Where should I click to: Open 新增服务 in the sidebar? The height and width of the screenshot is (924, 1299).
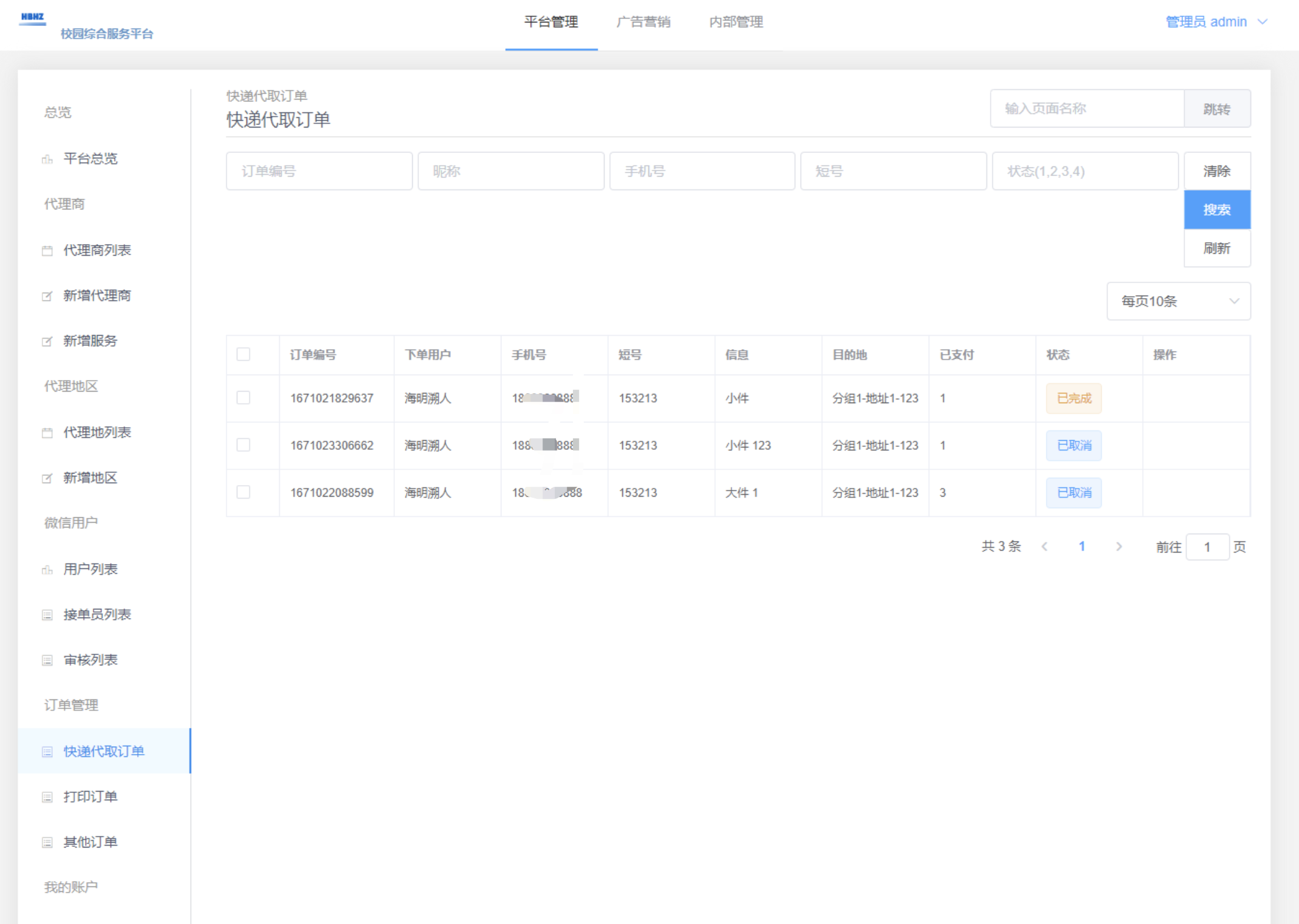(104, 341)
